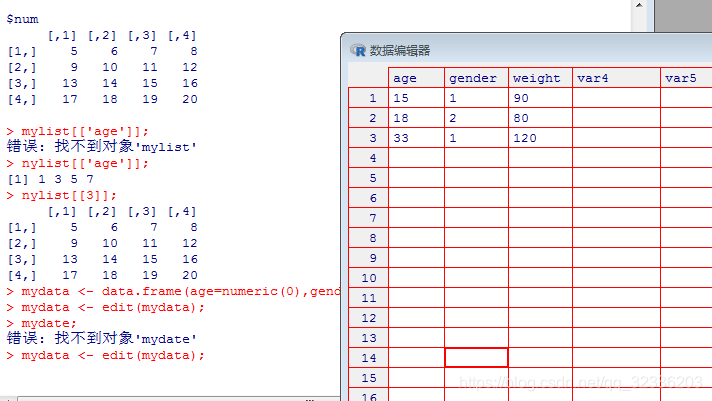
Task: Click weight cell with value 120
Action: (x=540, y=138)
